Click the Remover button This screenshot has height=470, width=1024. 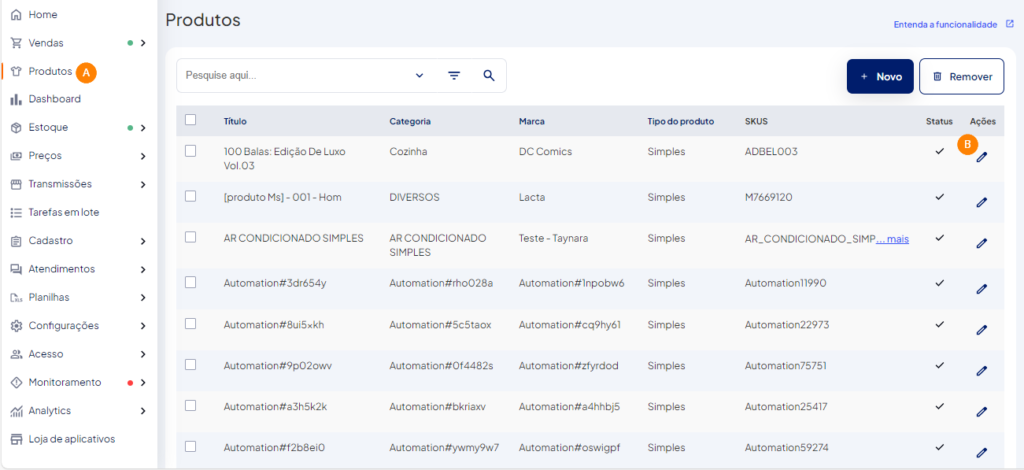(961, 76)
